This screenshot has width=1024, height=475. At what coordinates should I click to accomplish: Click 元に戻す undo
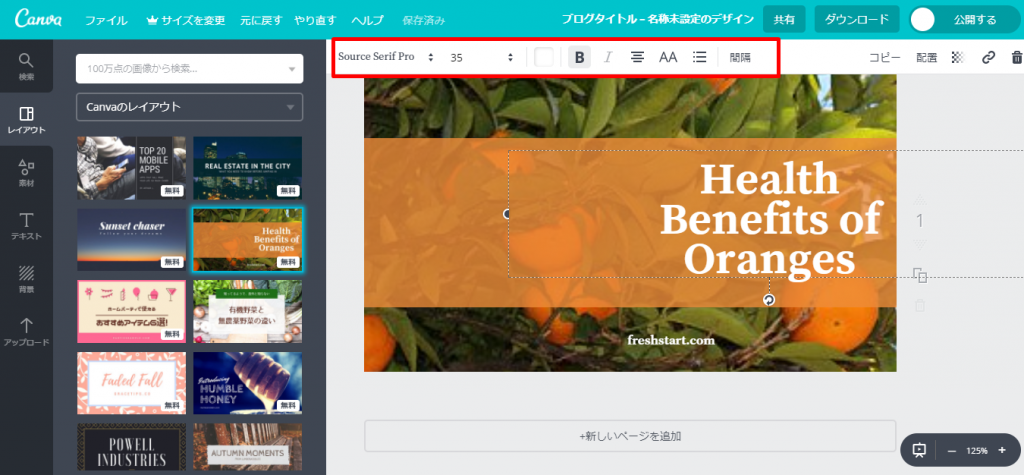tap(261, 20)
